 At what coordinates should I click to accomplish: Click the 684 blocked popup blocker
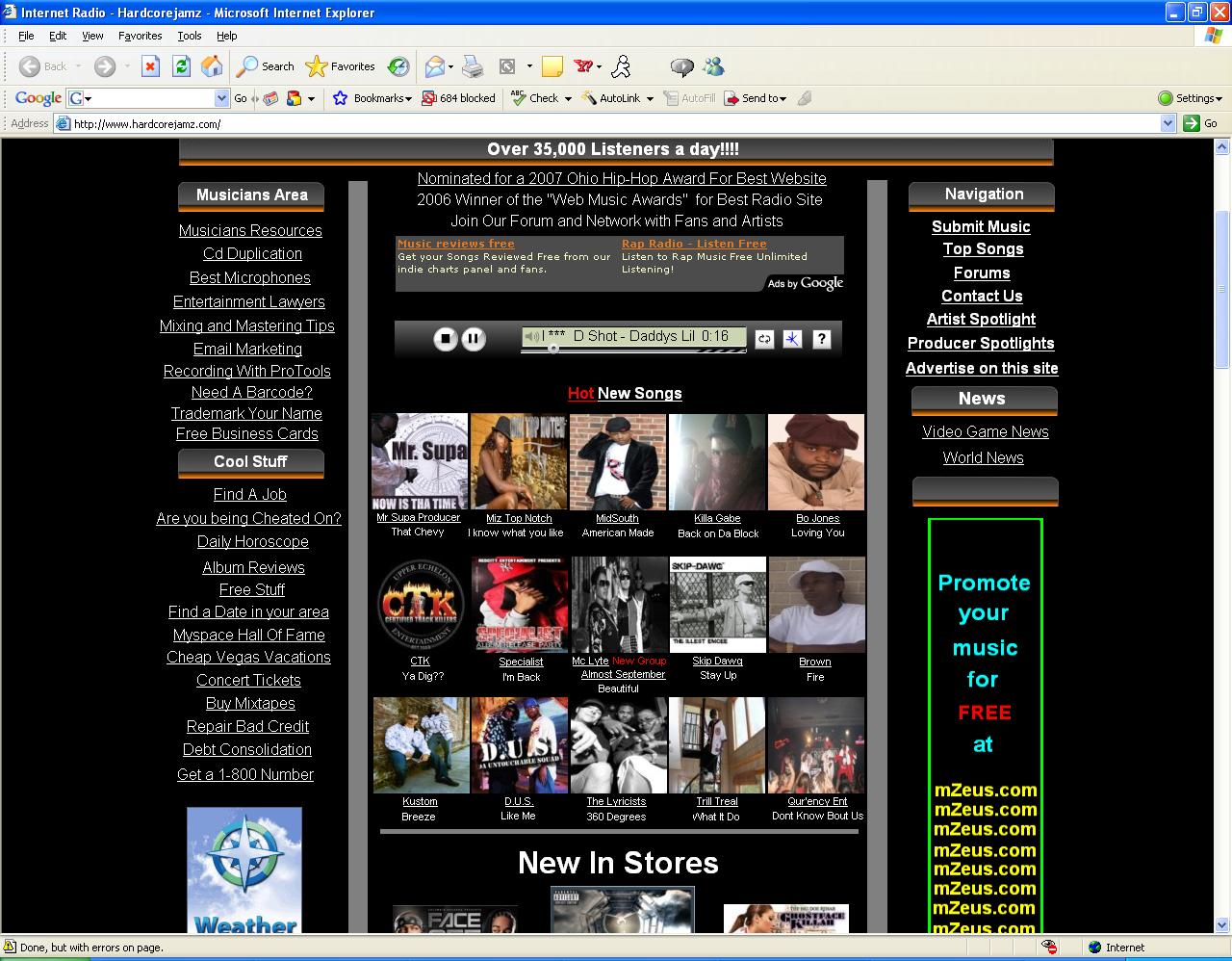tap(457, 98)
